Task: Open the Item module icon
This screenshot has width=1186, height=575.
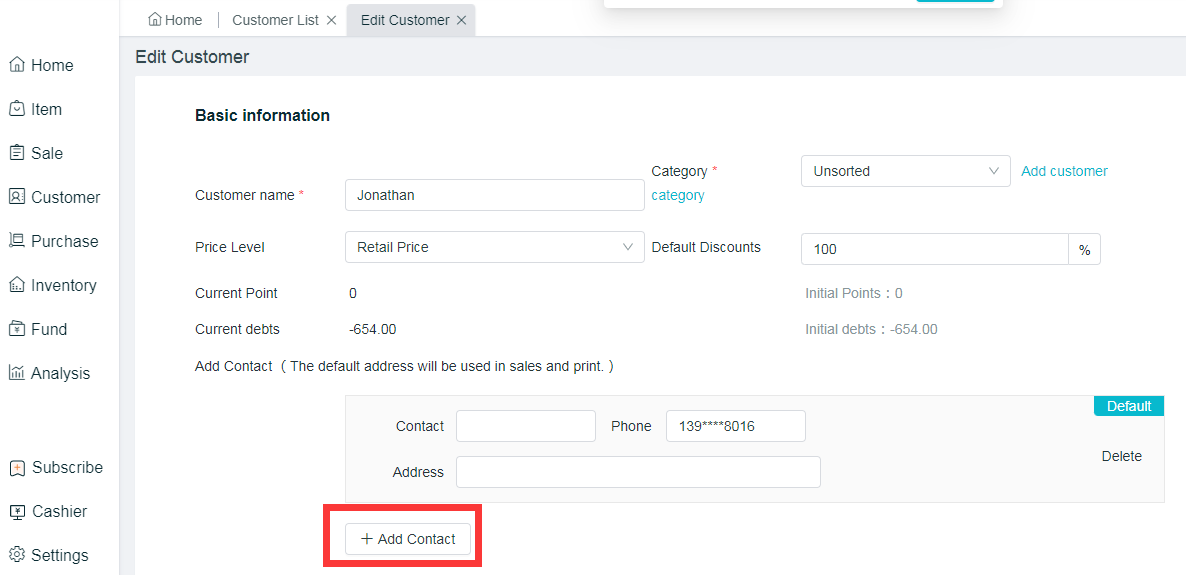Action: 17,109
